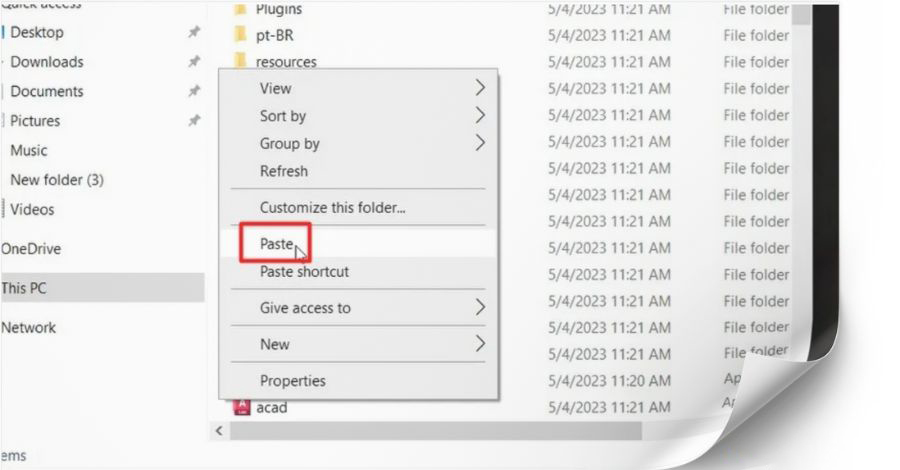
Task: Click the pin icon beside Downloads
Action: [x=194, y=61]
